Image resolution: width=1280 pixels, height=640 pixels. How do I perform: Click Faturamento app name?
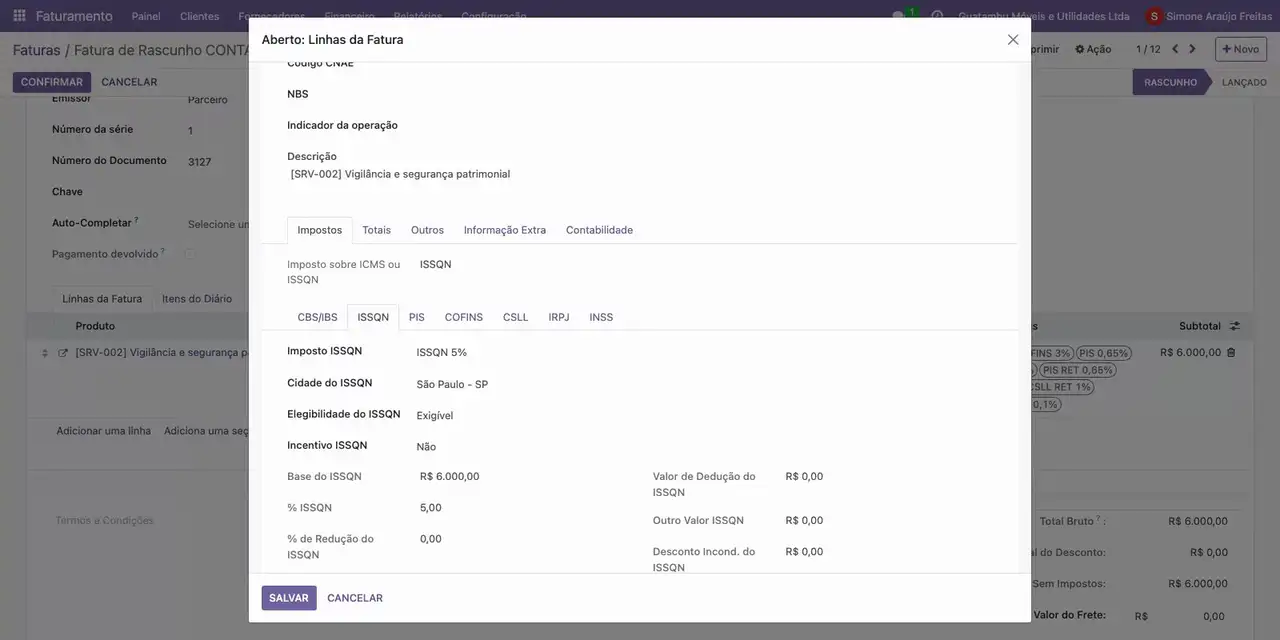click(74, 16)
